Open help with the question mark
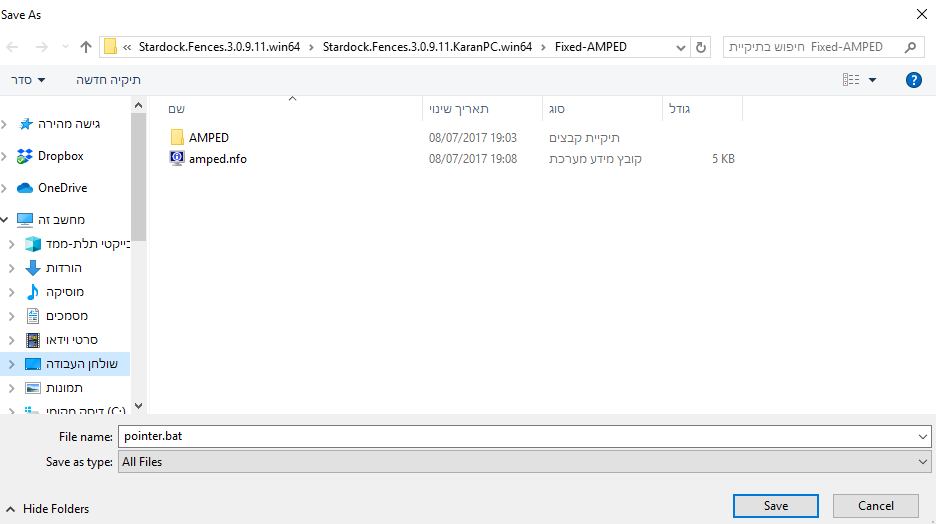936x524 pixels. click(913, 80)
